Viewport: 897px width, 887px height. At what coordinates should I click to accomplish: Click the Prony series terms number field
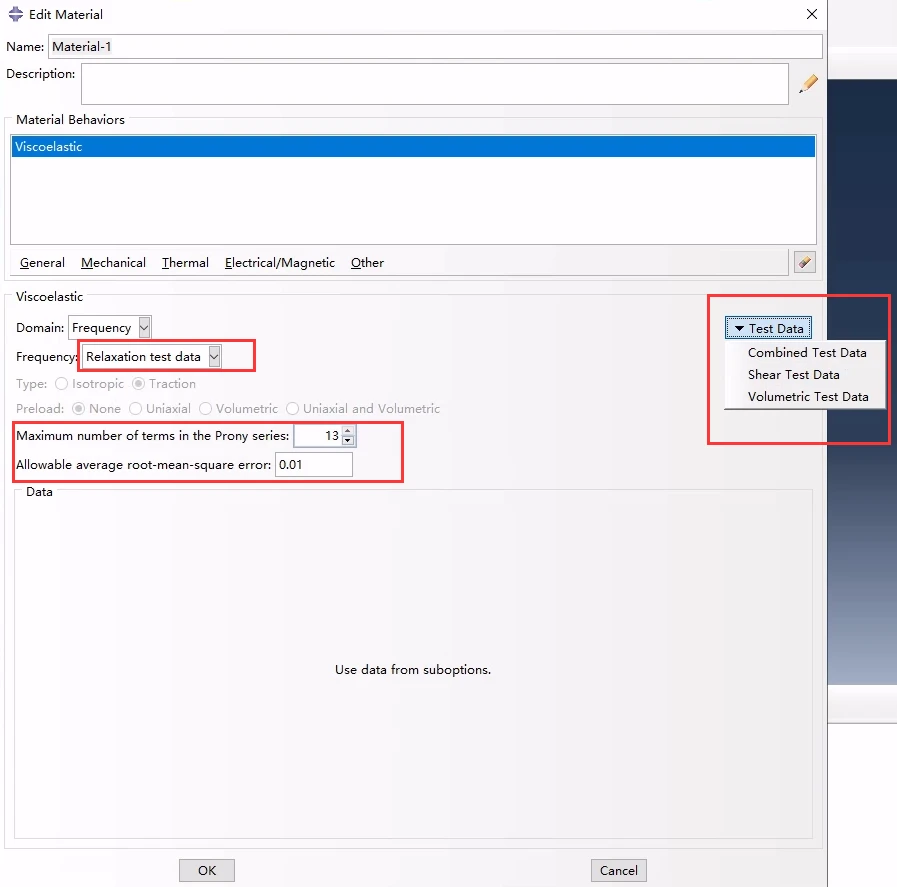pyautogui.click(x=318, y=436)
